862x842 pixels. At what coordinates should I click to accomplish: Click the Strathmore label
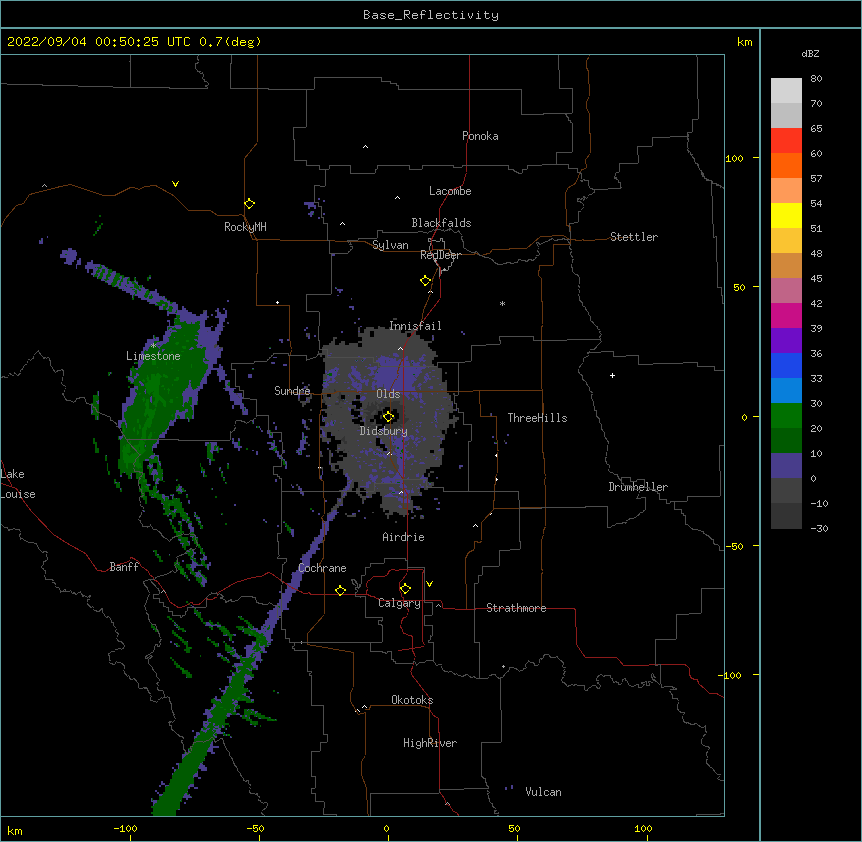(516, 608)
